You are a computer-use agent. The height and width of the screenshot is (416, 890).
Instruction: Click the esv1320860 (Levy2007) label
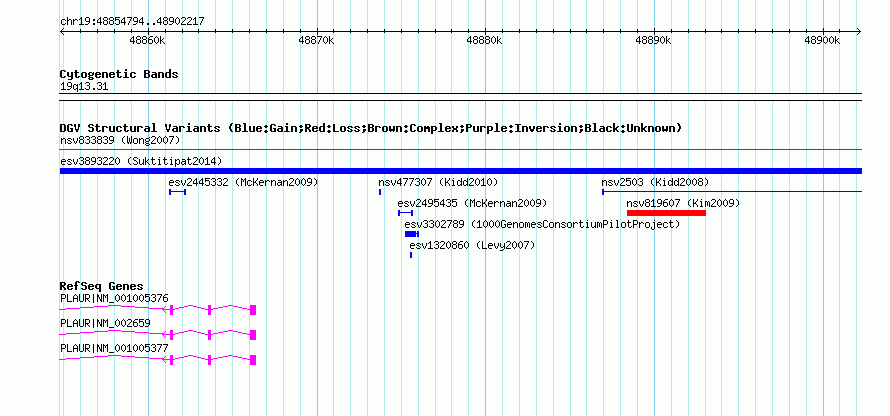point(472,245)
